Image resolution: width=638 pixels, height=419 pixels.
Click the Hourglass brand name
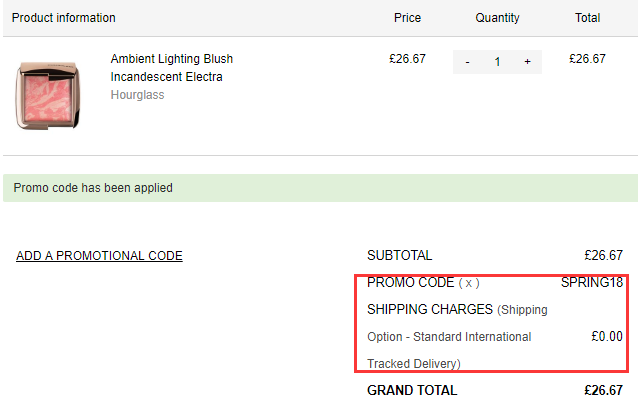(x=137, y=95)
